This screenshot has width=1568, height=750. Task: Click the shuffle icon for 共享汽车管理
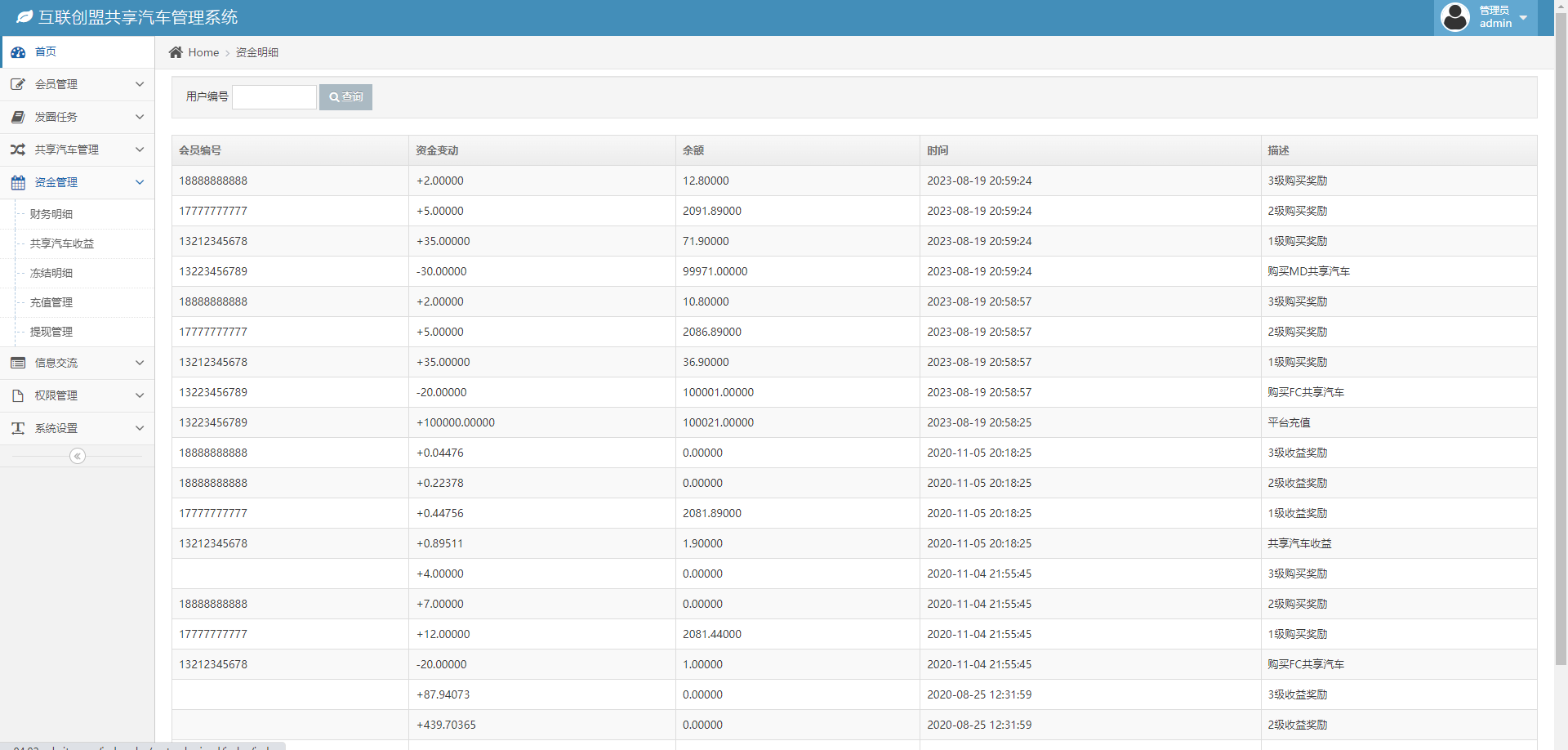pyautogui.click(x=18, y=150)
